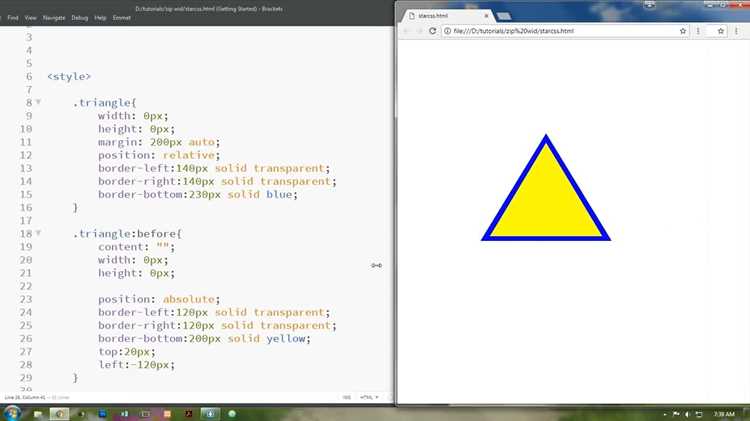Open the HTML language mode dropdown
Viewport: 750px width, 421px height.
tap(369, 397)
